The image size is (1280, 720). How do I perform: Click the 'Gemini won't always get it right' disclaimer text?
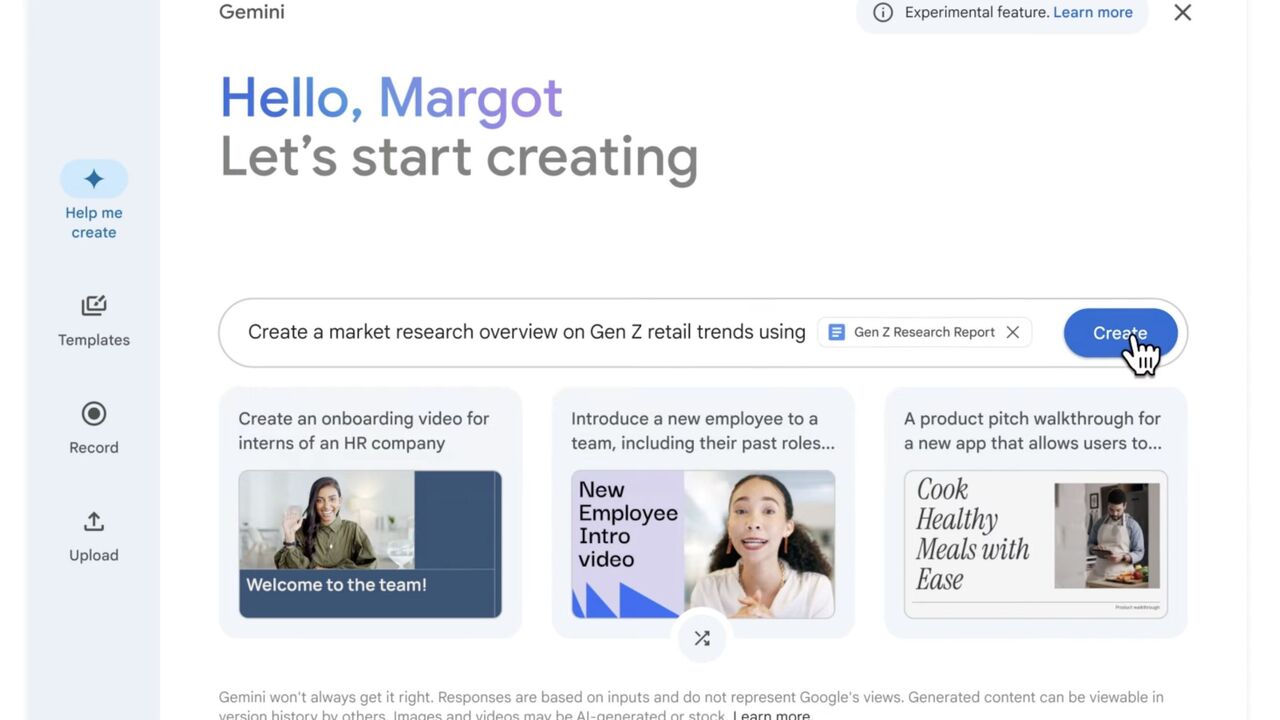691,706
